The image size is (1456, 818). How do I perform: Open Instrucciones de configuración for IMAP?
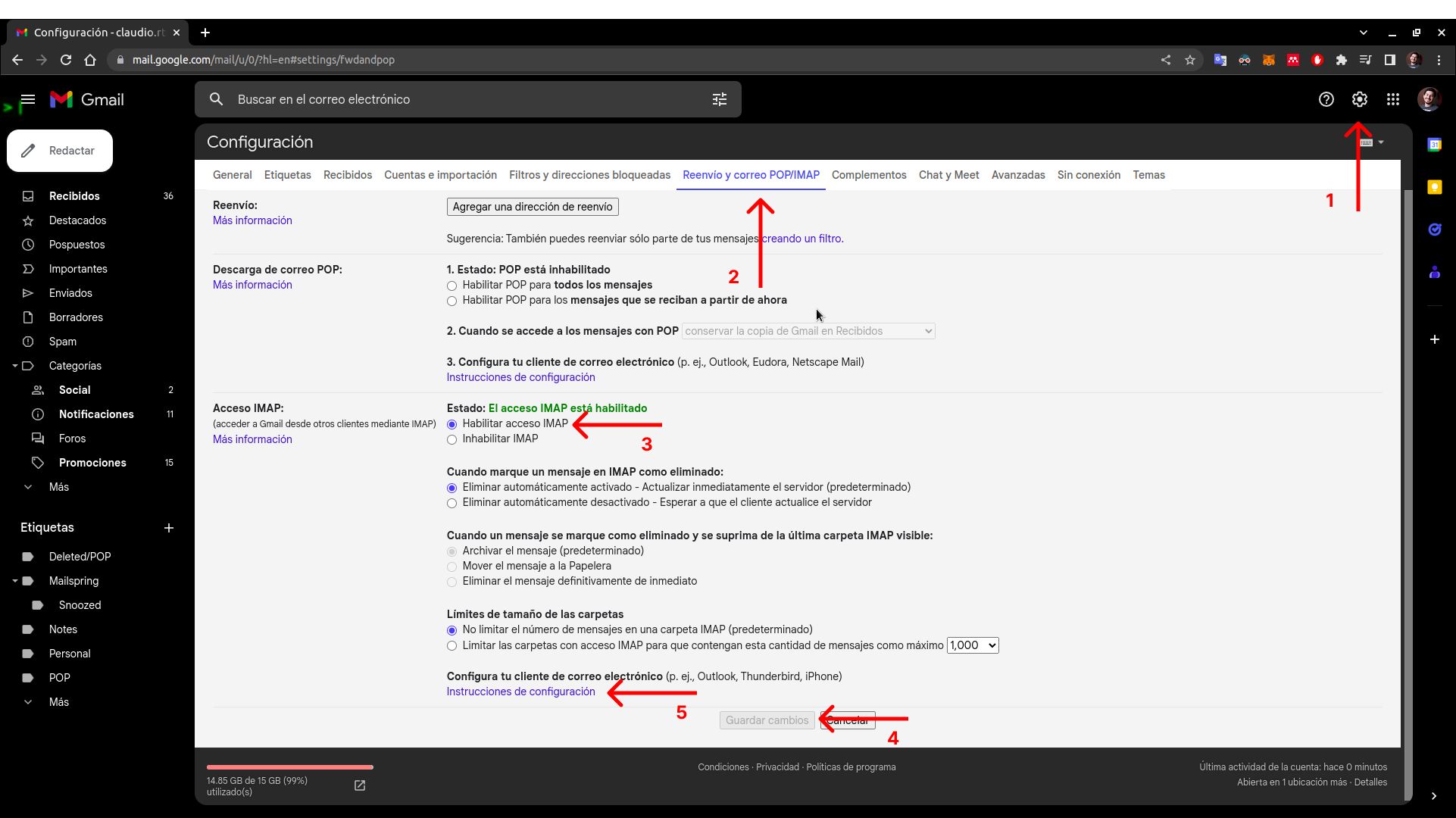520,692
